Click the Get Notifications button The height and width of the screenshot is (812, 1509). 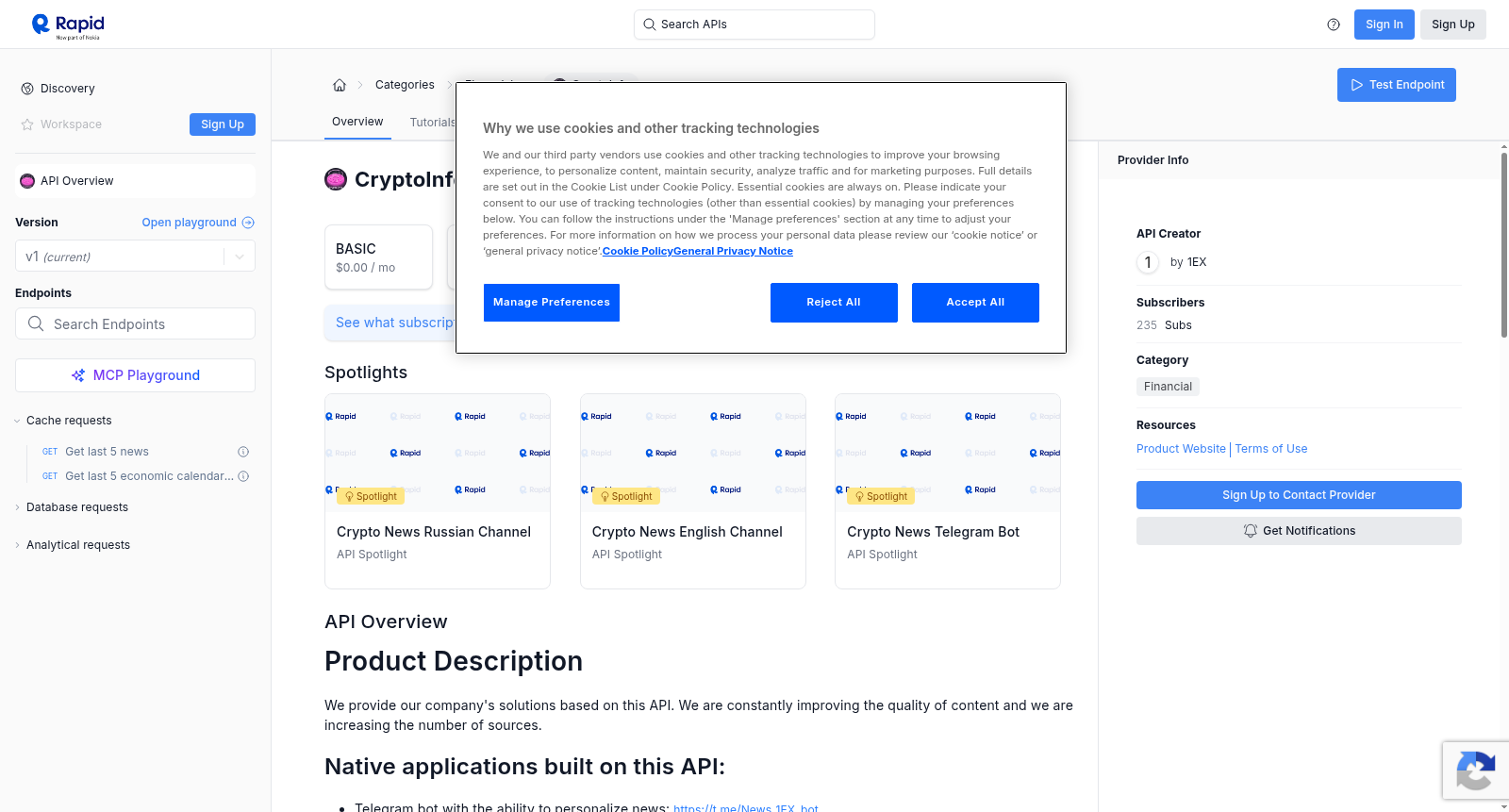click(1299, 531)
